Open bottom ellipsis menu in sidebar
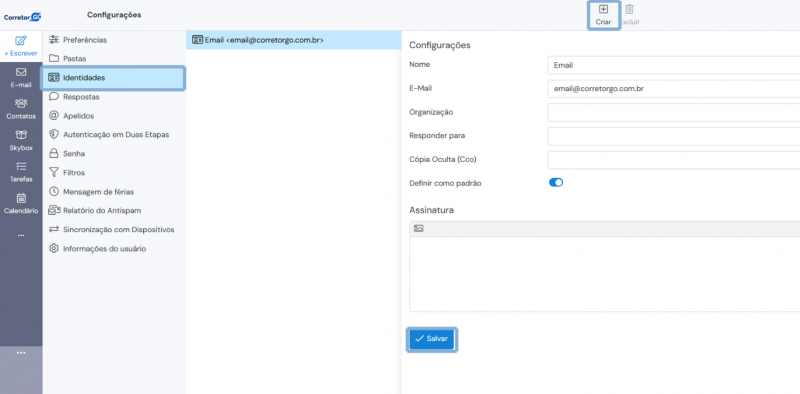The image size is (800, 394). (21, 353)
